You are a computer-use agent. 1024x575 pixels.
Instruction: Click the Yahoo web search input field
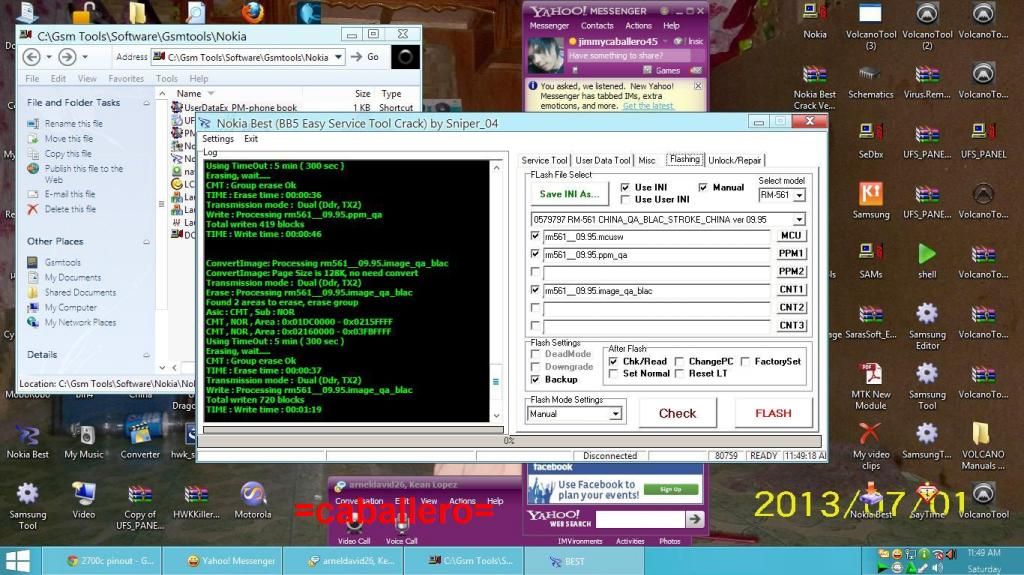605,519
